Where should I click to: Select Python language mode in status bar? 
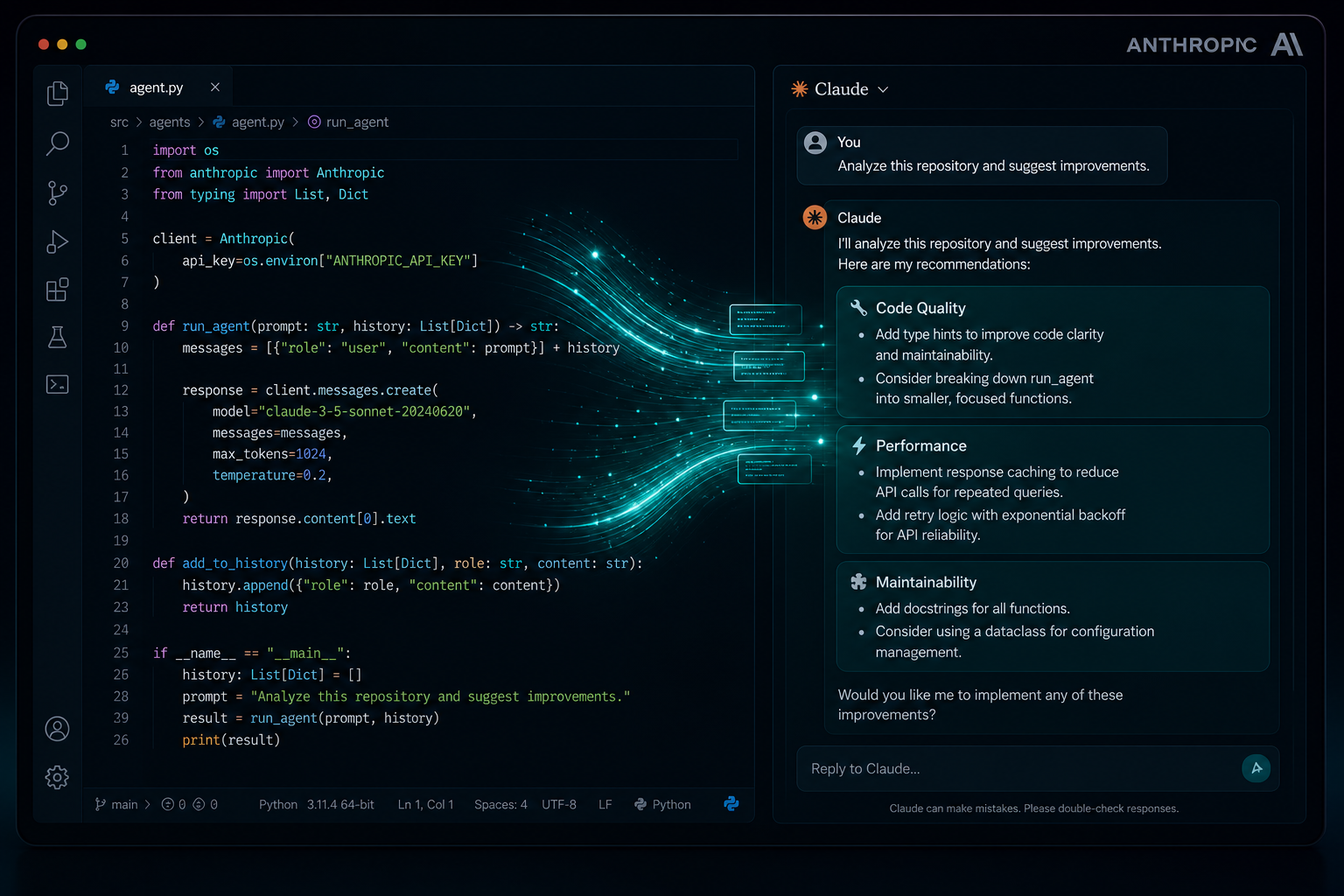(x=662, y=804)
